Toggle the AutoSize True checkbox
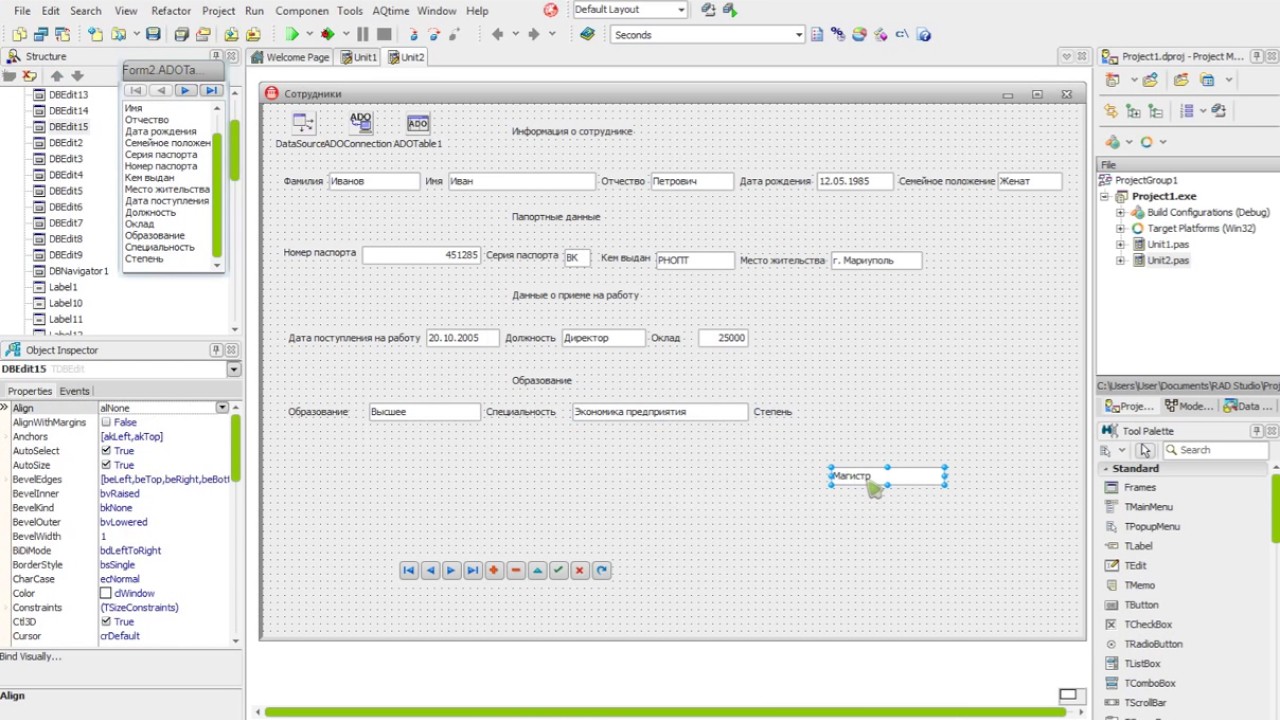The width and height of the screenshot is (1280, 720). [x=106, y=465]
